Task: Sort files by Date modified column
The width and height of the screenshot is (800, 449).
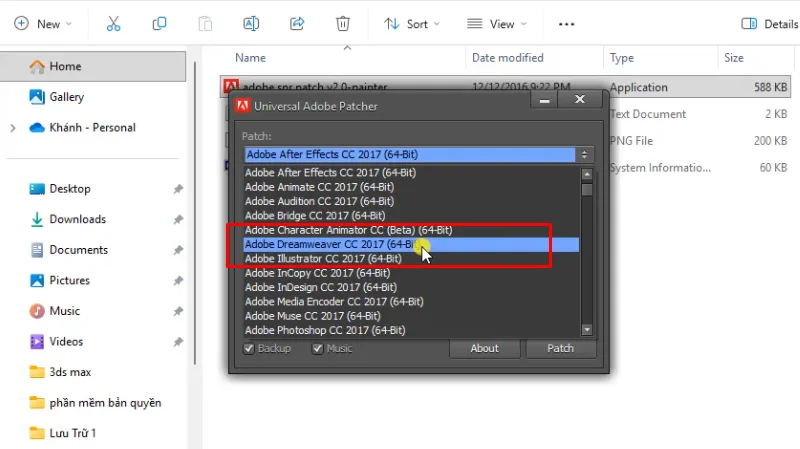Action: pos(508,58)
